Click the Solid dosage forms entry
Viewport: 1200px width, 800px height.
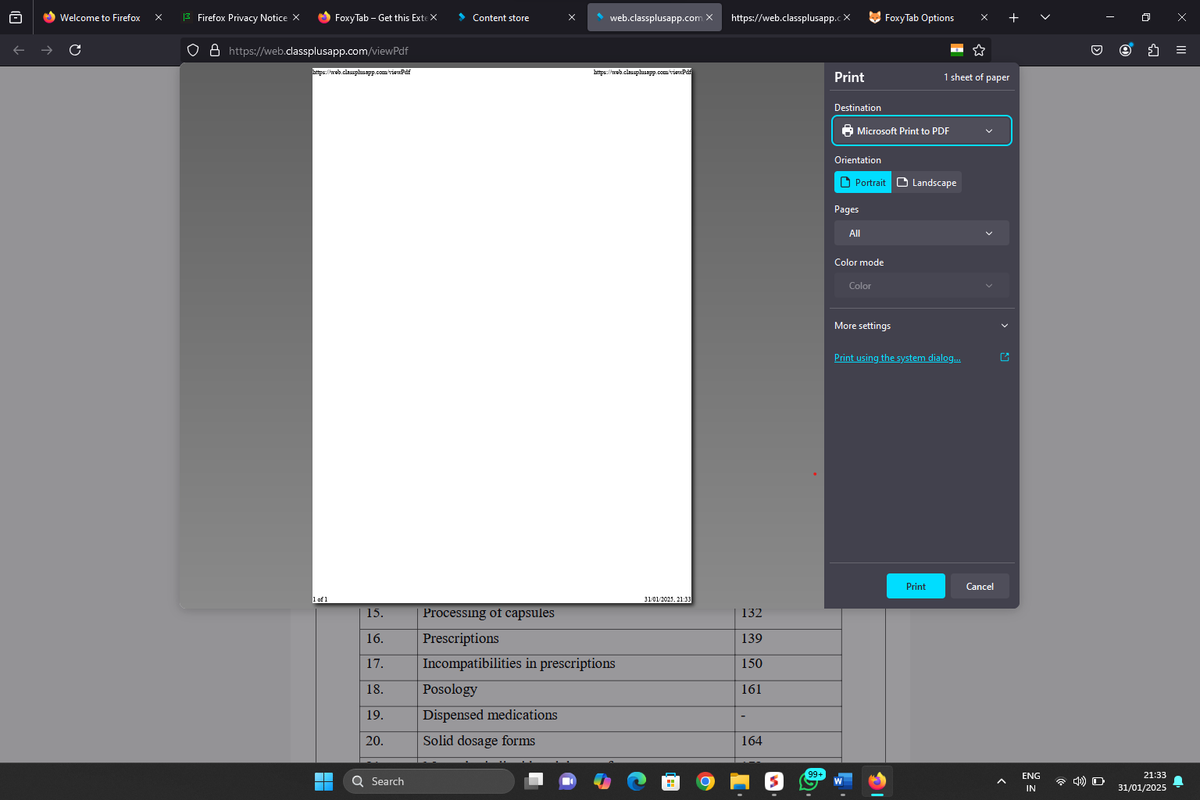point(479,741)
